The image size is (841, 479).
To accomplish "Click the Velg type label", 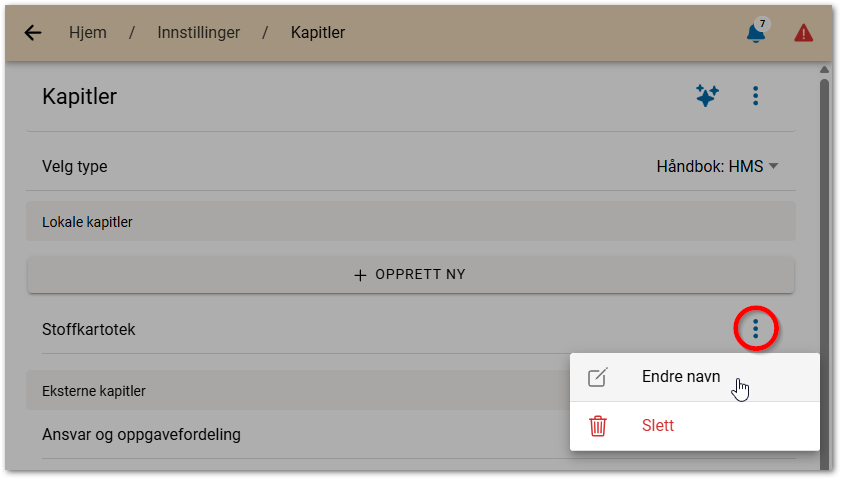I will point(75,166).
